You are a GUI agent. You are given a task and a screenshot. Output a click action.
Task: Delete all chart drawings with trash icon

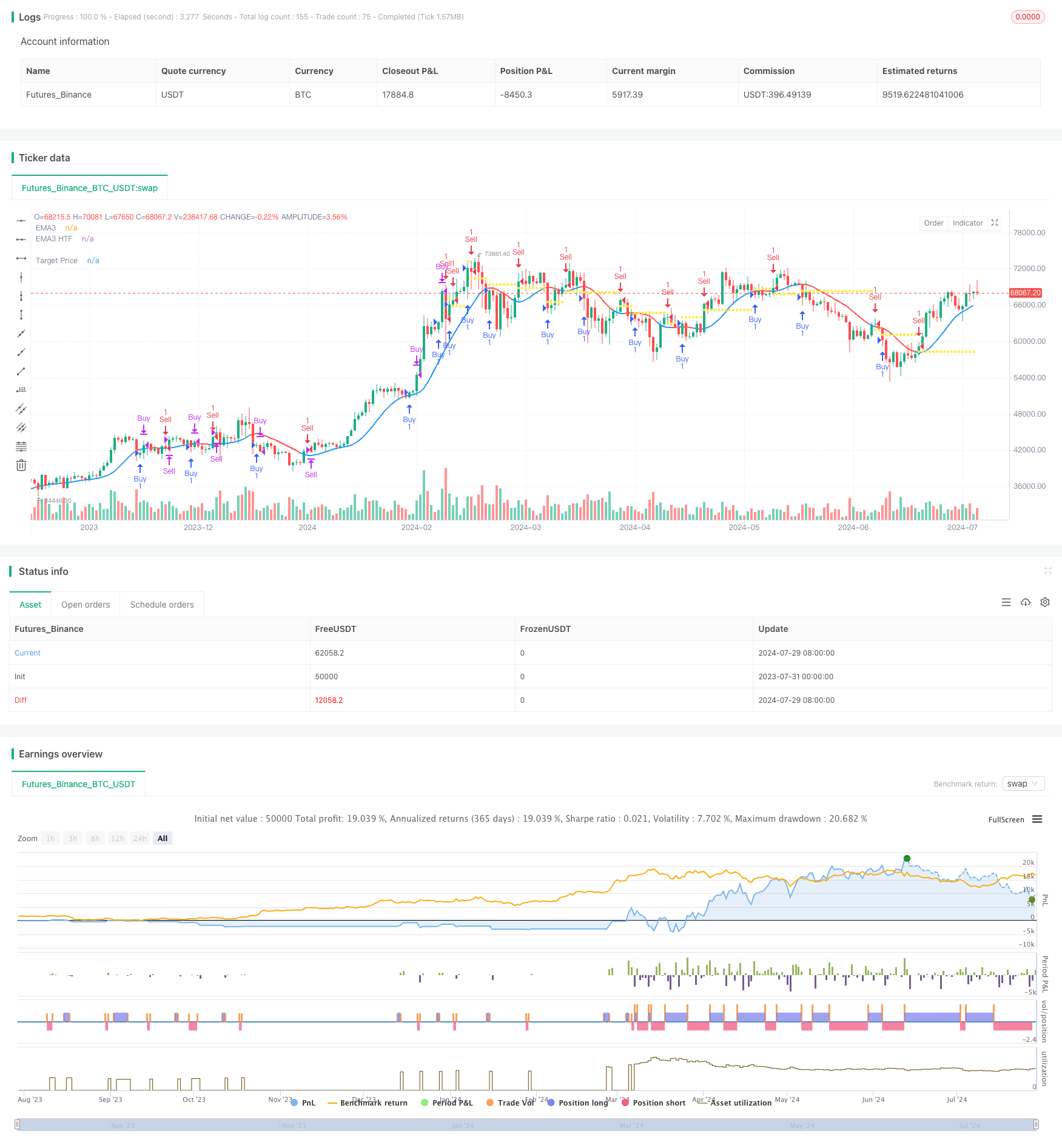(x=21, y=465)
